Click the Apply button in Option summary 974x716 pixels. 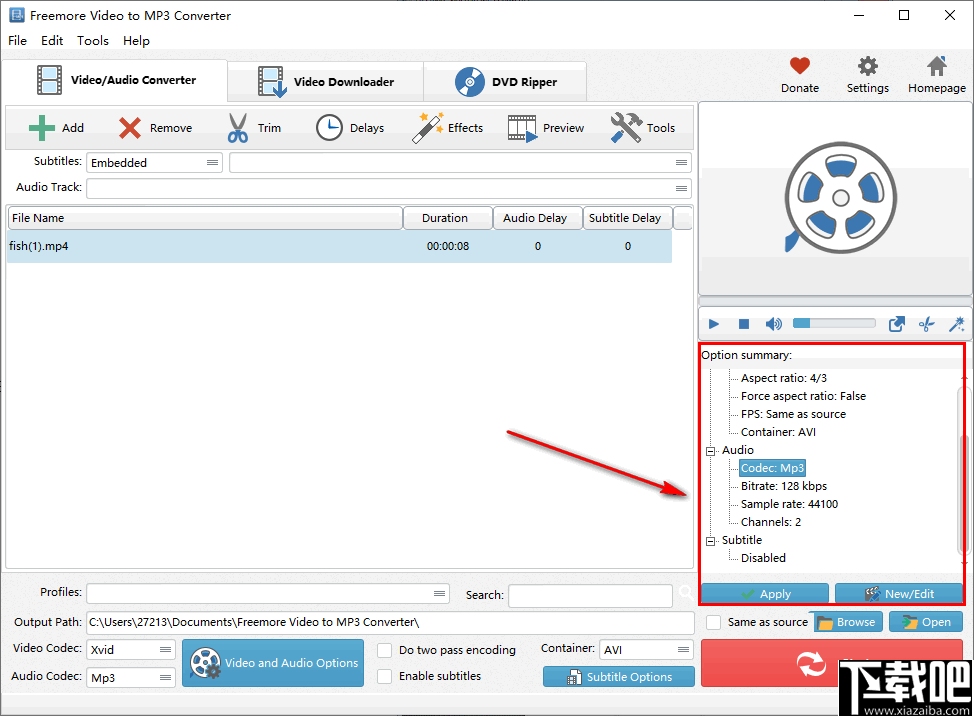[x=764, y=593]
